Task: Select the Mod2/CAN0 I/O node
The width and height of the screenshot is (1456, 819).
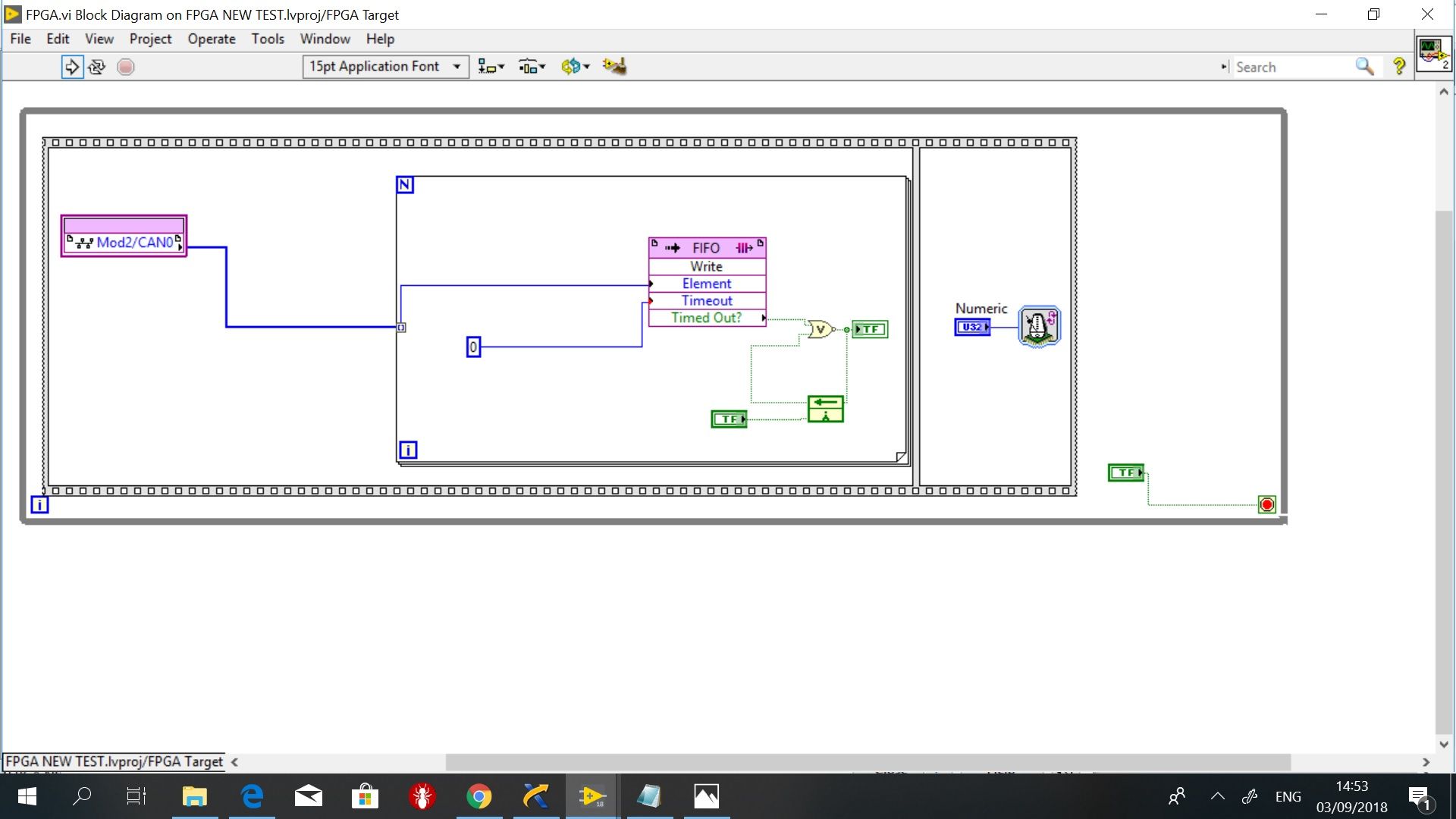Action: click(124, 236)
